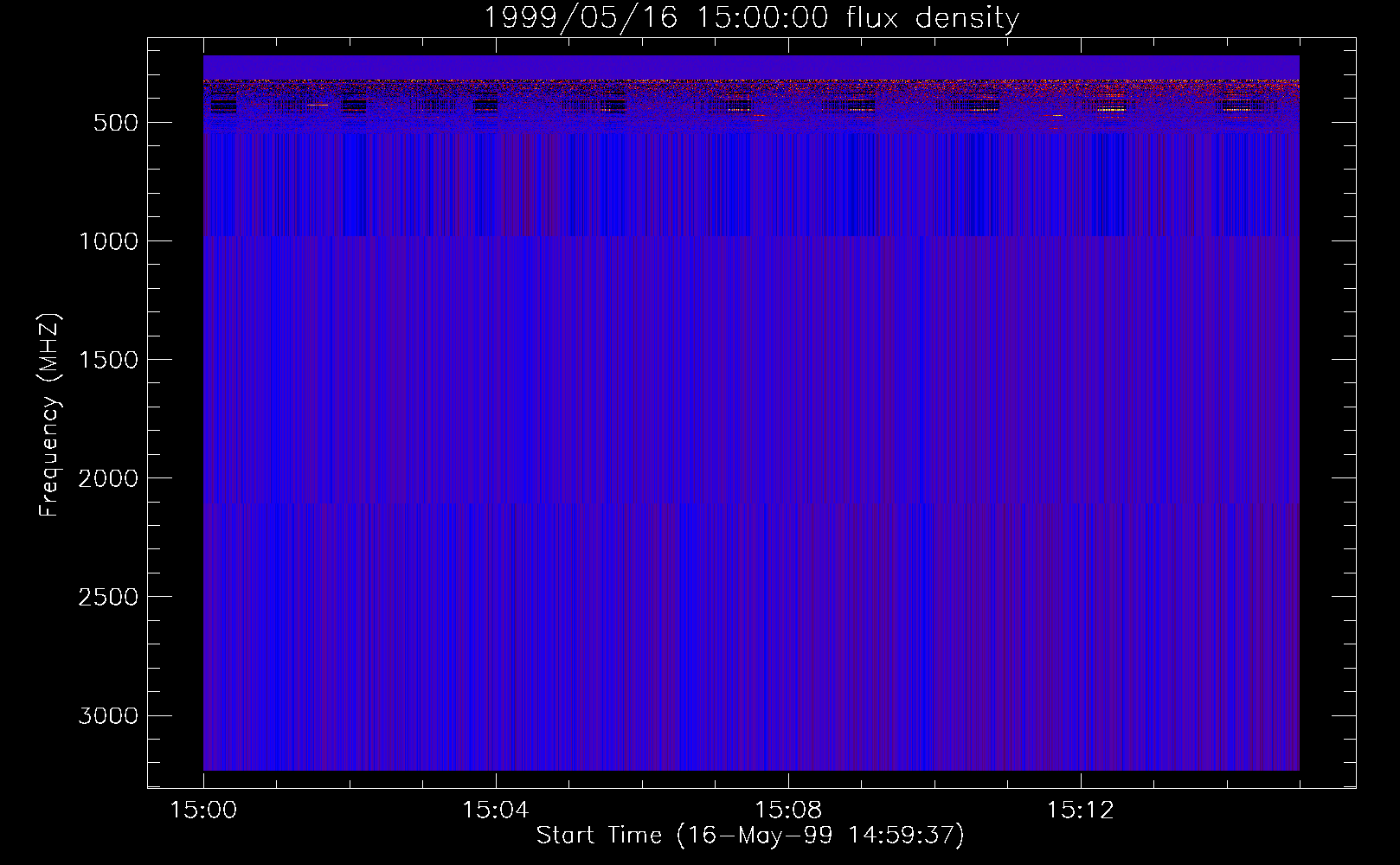The height and width of the screenshot is (865, 1400).
Task: Click the 15:00 time tick label
Action: [x=203, y=811]
